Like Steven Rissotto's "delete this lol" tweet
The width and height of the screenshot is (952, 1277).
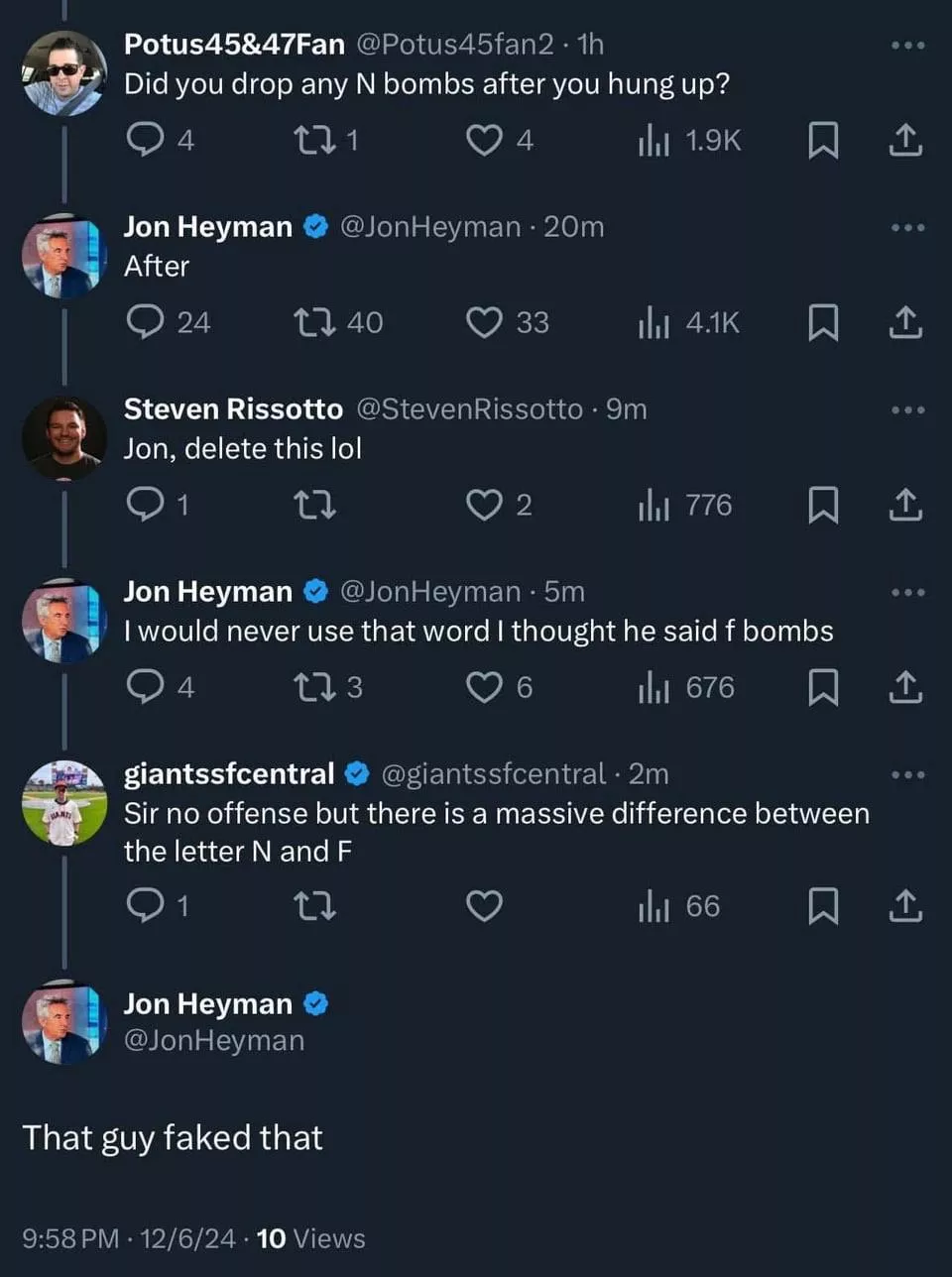coord(484,505)
